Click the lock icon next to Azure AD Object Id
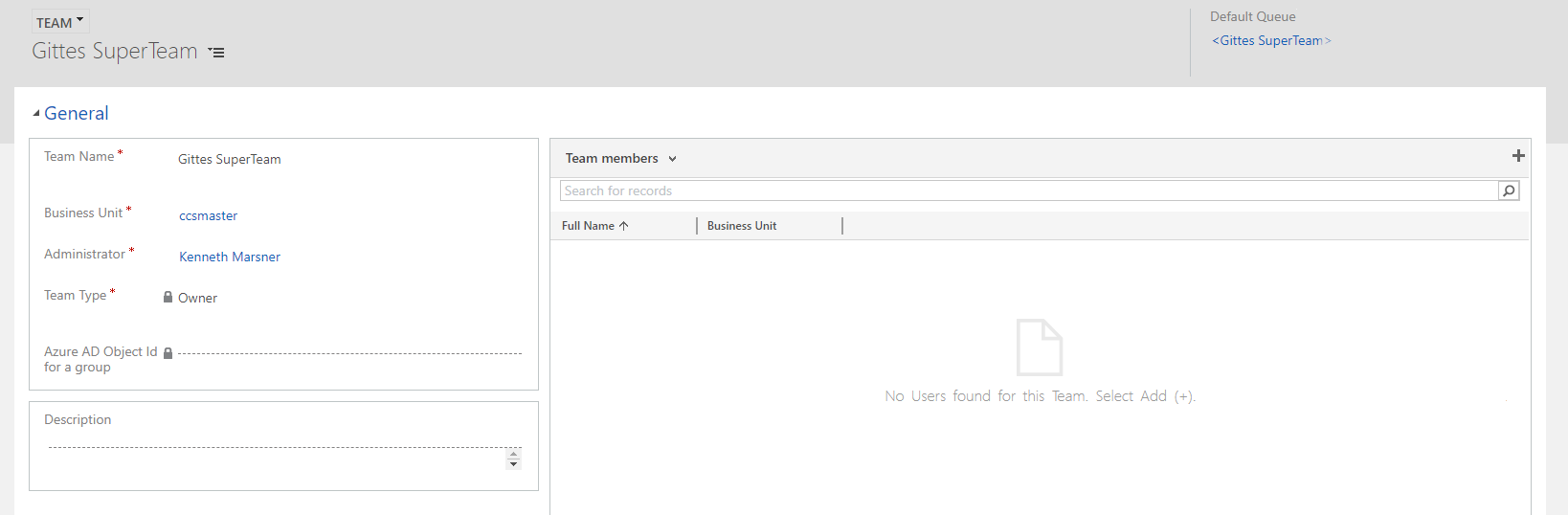 click(x=168, y=353)
